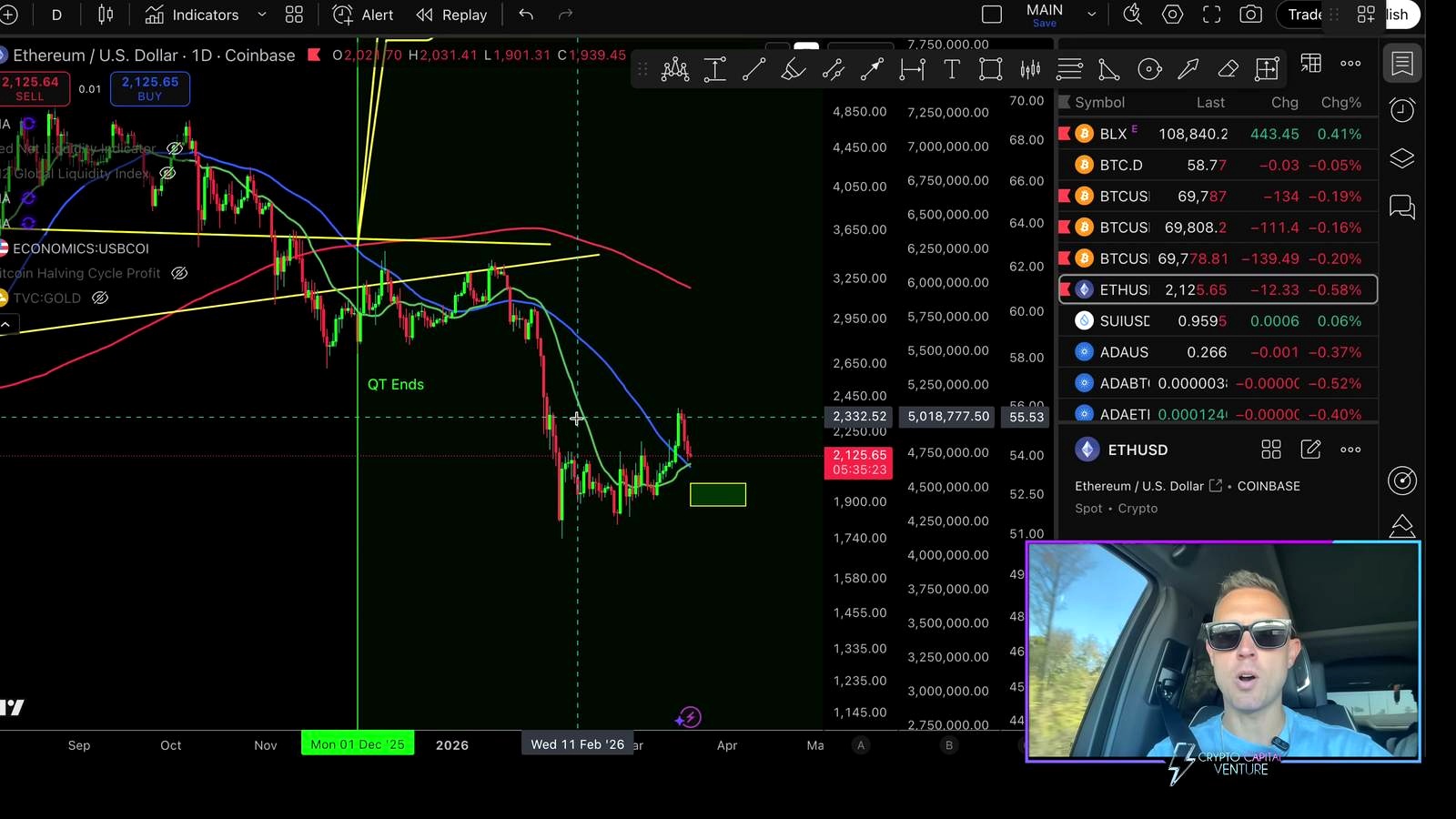Select the circle drawing tool
1456x819 pixels.
point(1149,69)
